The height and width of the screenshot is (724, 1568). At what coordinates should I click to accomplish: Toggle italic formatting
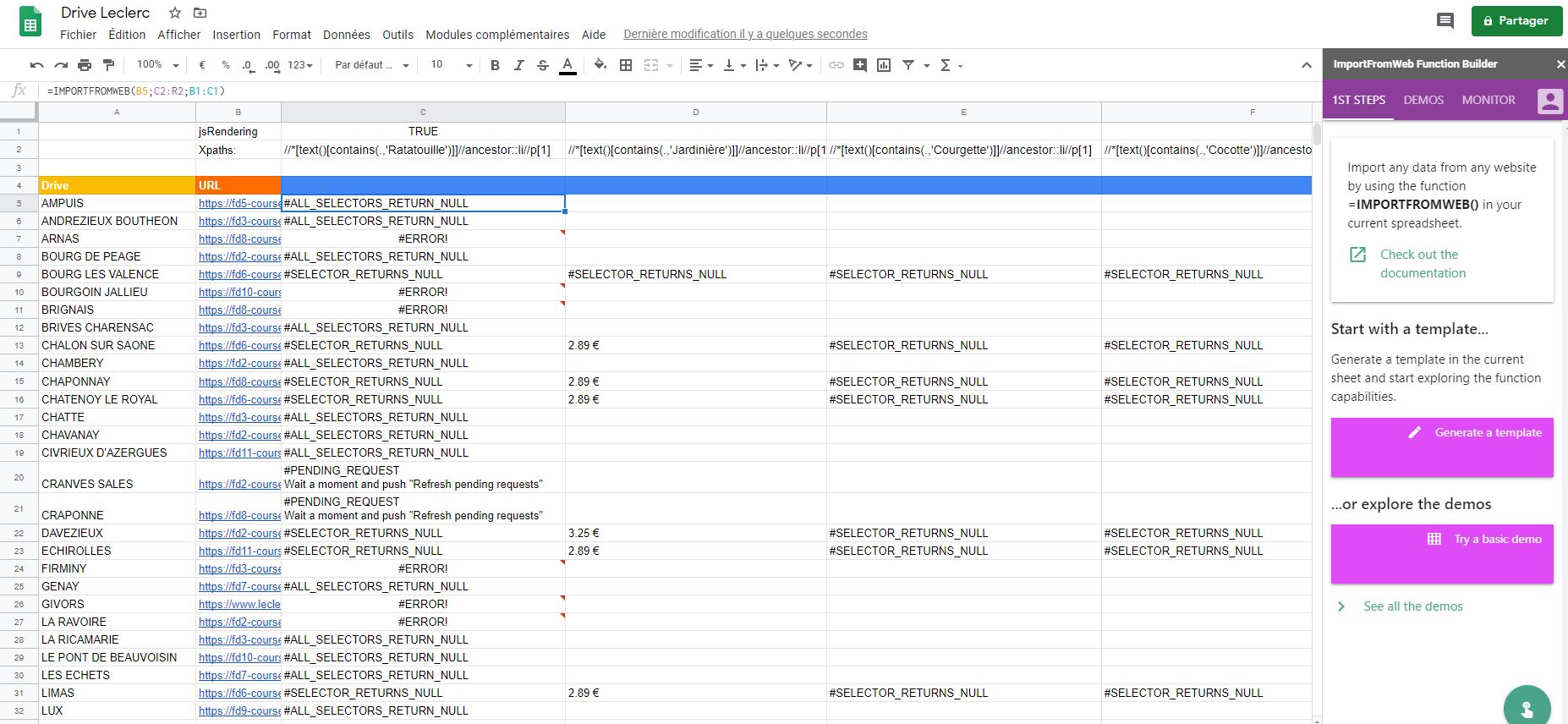[519, 65]
